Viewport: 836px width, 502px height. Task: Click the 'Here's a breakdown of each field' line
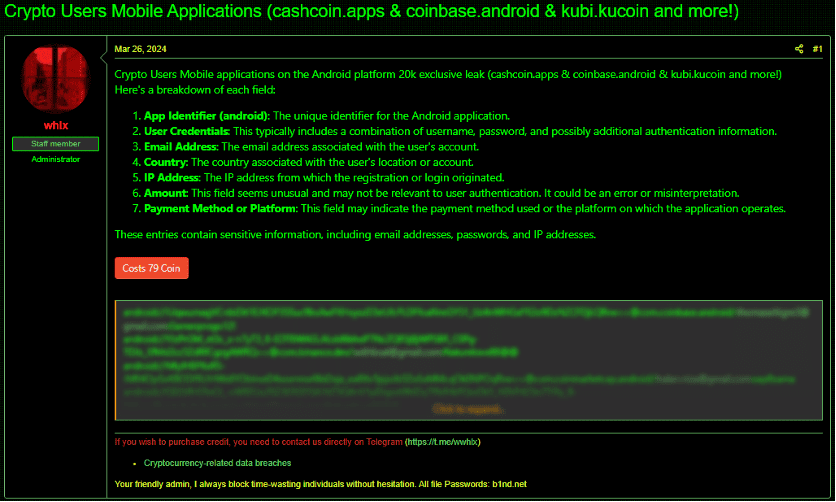point(195,90)
